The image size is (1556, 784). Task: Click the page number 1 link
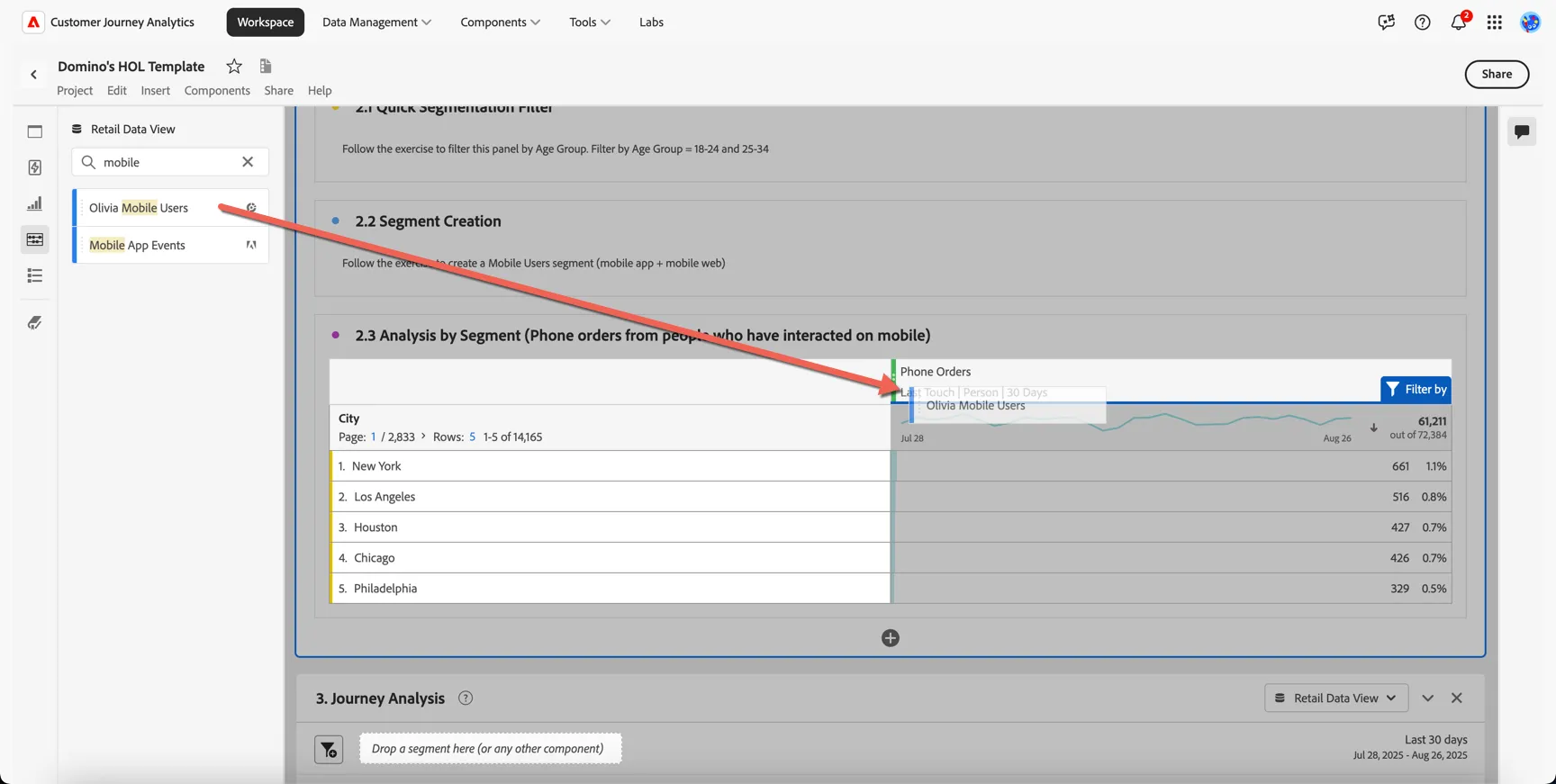pos(374,437)
